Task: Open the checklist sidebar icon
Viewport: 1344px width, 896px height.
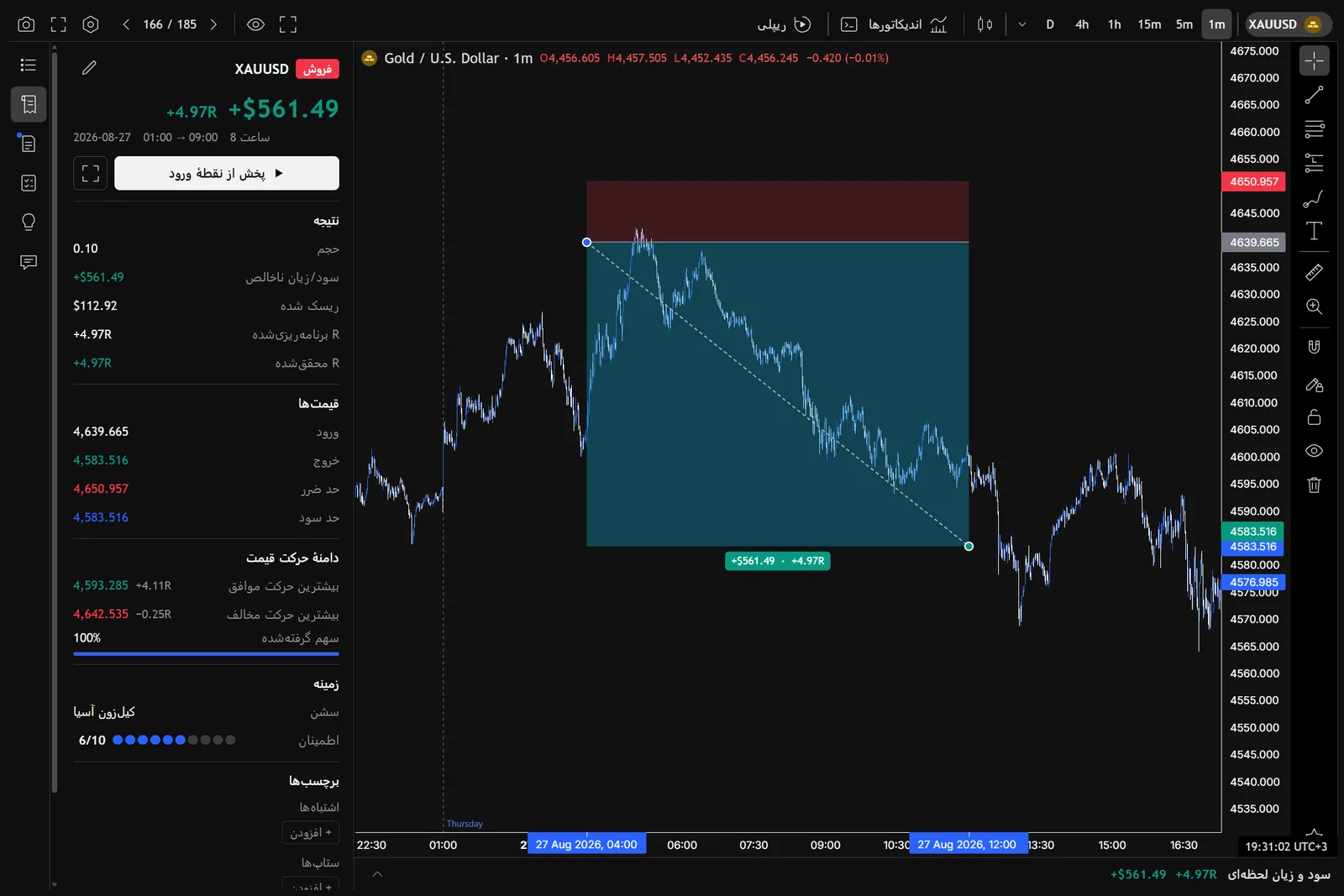Action: coord(29,183)
